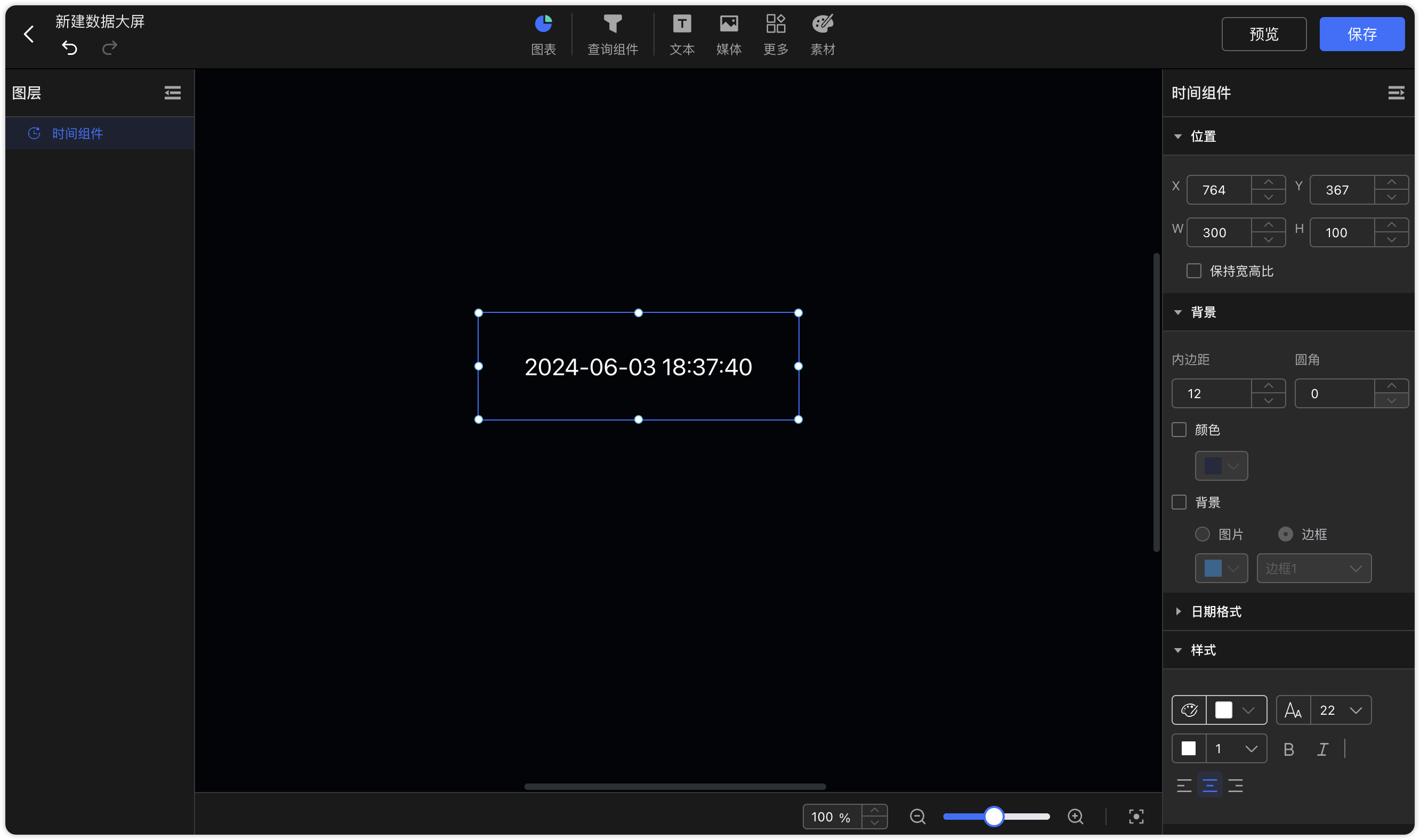The width and height of the screenshot is (1420, 840).
Task: Click the zoom slider handle
Action: pyautogui.click(x=994, y=817)
